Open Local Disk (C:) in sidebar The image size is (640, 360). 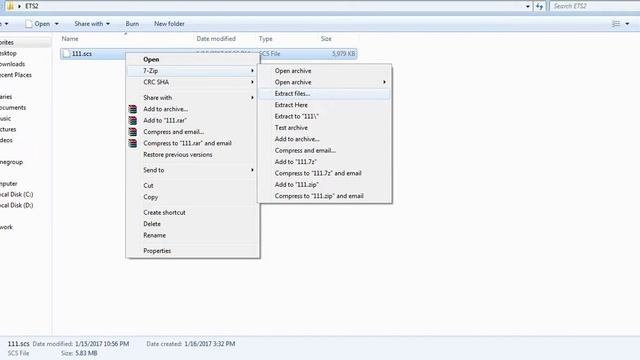[x=16, y=195]
